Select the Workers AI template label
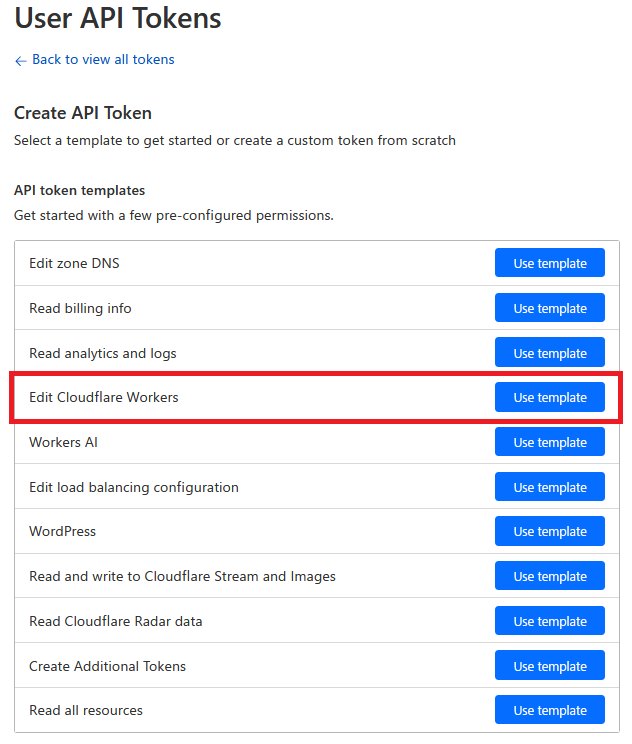This screenshot has height=744, width=632. (x=64, y=442)
